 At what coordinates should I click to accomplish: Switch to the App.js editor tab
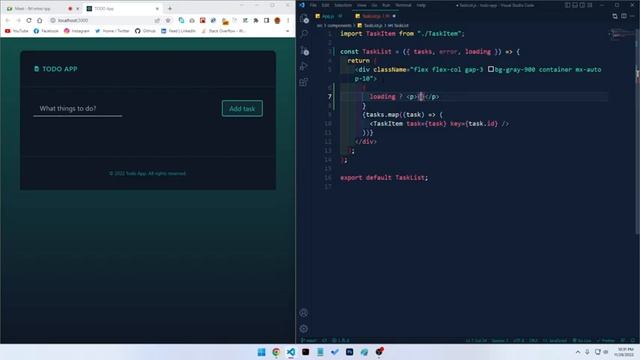click(x=329, y=16)
